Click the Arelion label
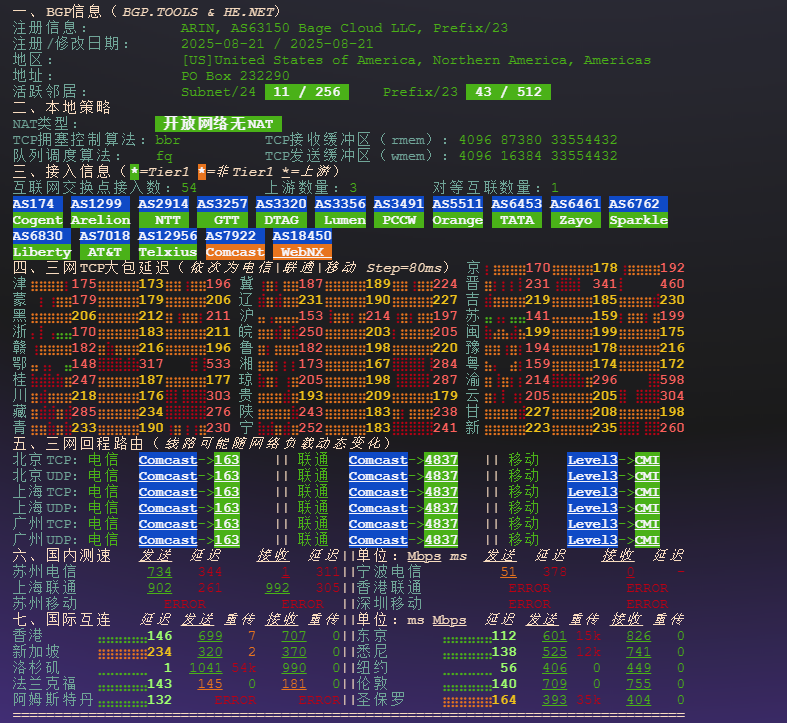 pyautogui.click(x=100, y=220)
